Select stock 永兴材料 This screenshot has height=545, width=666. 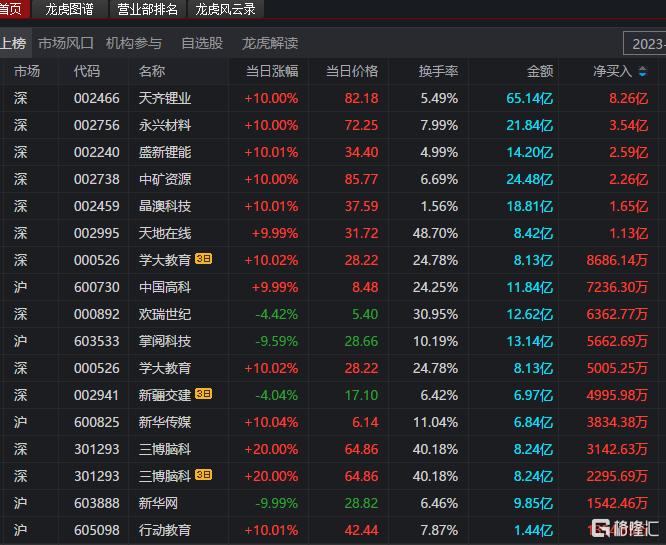click(165, 125)
